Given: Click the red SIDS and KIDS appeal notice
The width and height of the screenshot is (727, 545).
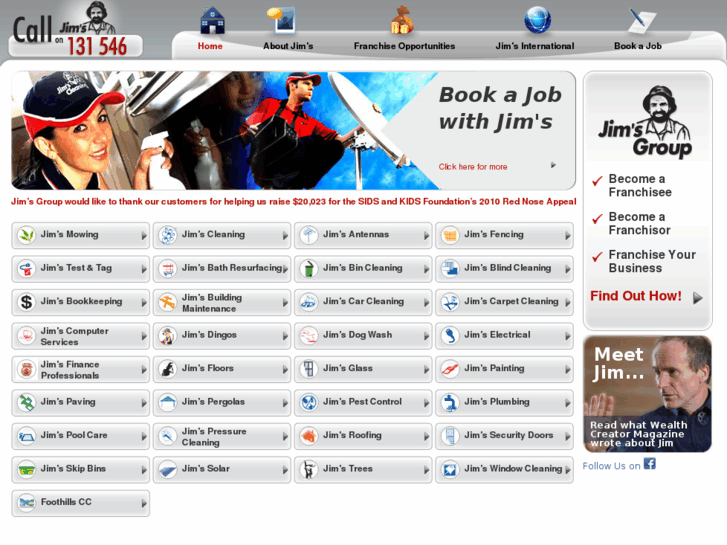Looking at the screenshot, I should 293,201.
